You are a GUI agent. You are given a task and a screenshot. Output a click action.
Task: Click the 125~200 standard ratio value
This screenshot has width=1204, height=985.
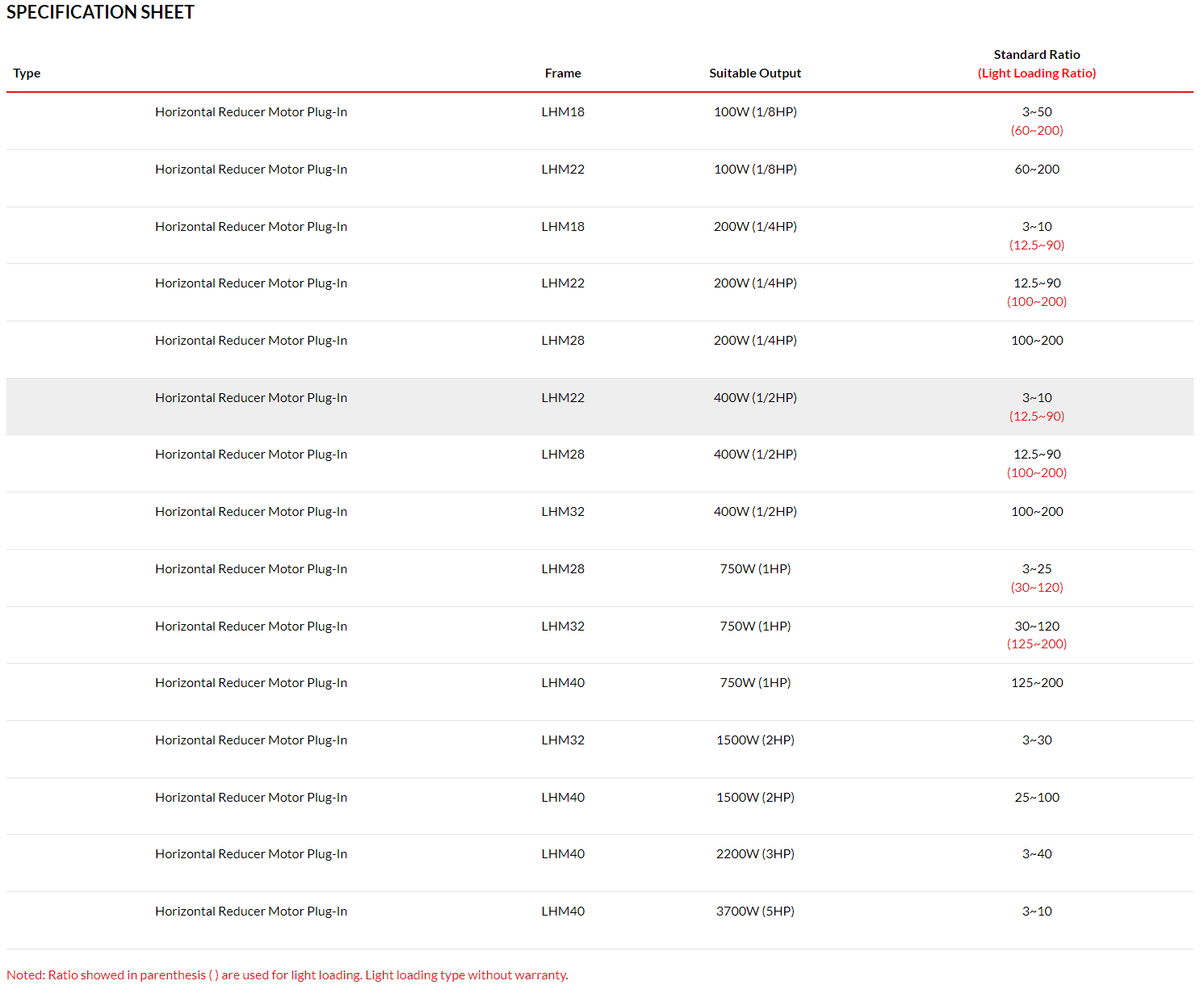(1037, 683)
